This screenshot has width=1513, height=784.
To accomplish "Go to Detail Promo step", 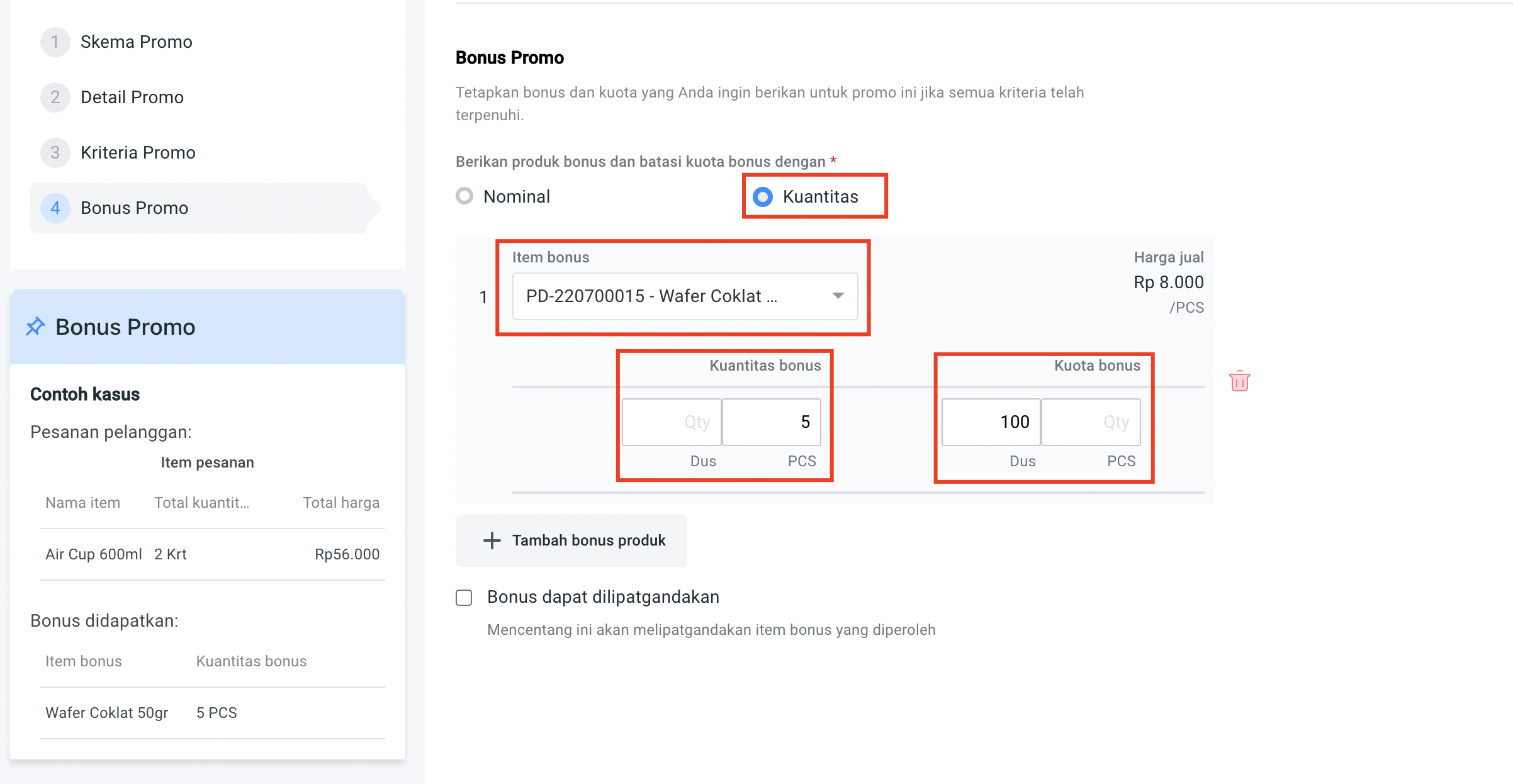I will click(x=132, y=98).
